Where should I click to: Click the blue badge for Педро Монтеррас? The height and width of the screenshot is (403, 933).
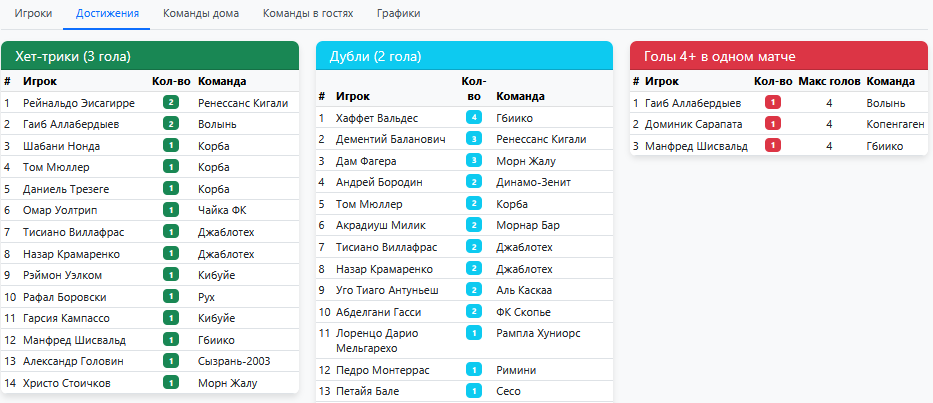474,370
